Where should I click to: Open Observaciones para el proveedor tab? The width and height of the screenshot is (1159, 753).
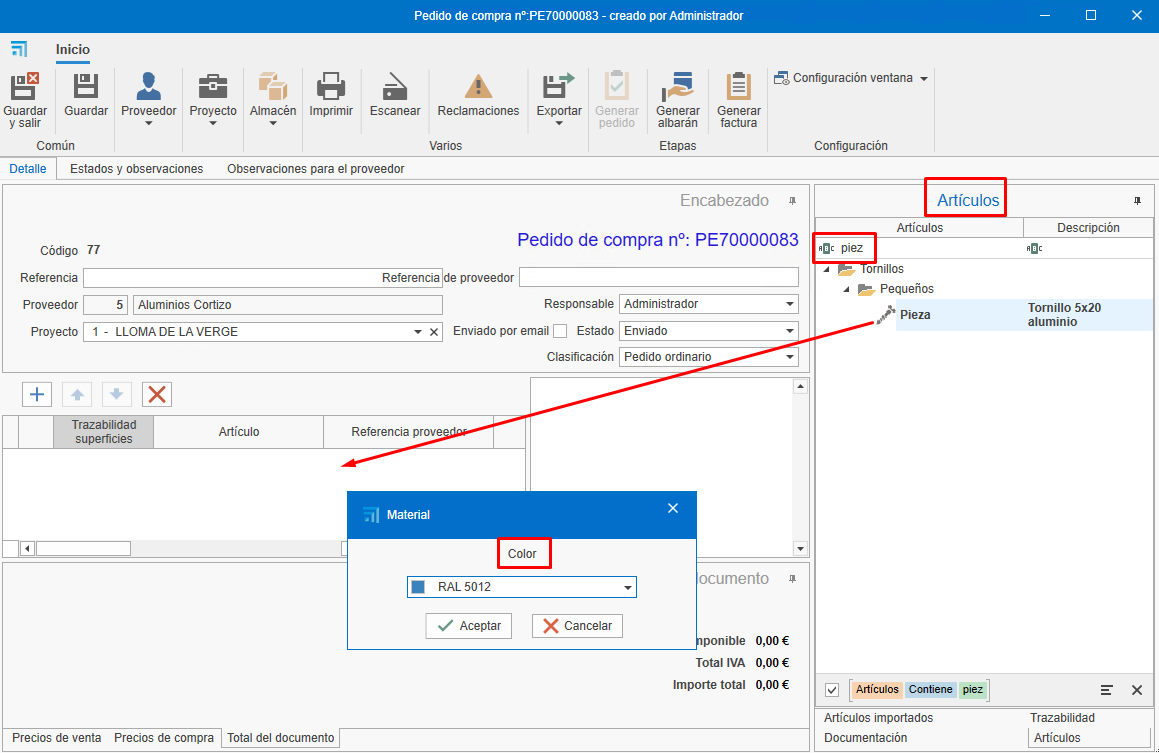click(316, 168)
